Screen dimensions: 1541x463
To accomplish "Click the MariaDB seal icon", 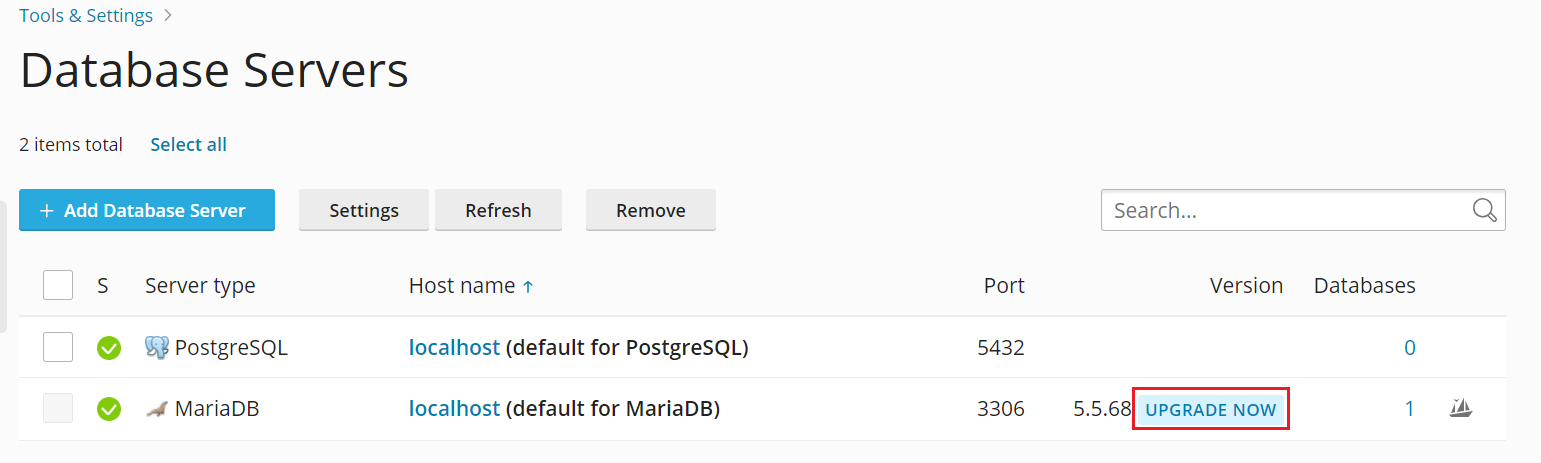I will (x=156, y=408).
